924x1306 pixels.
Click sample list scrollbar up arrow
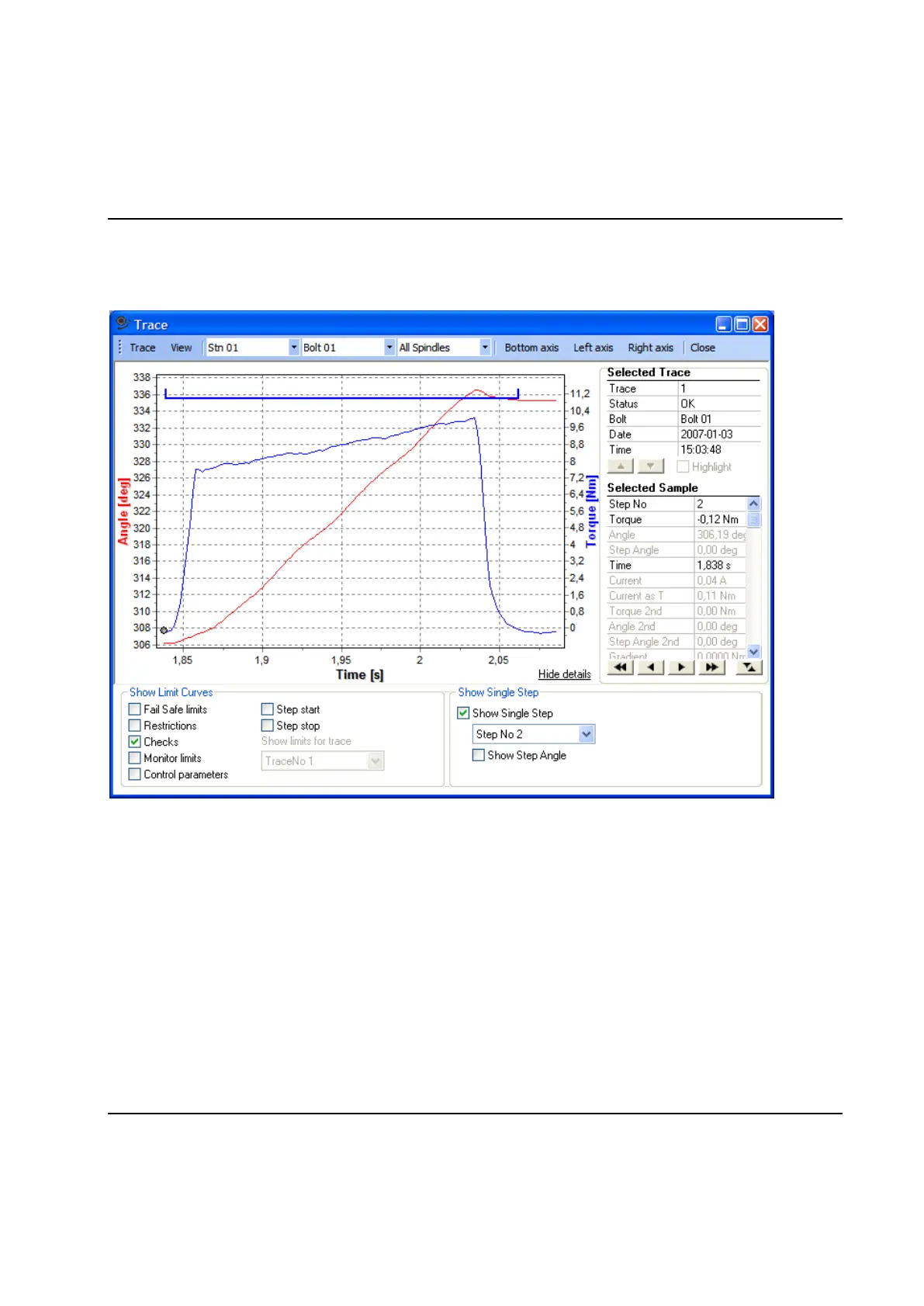click(x=754, y=504)
